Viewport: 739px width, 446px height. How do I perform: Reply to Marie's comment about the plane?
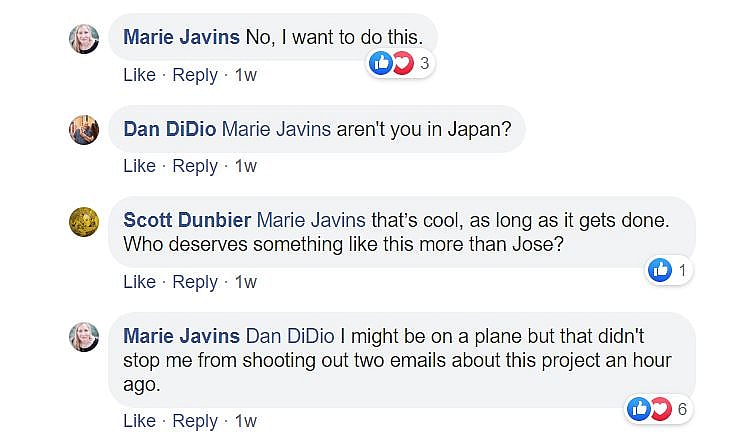pyautogui.click(x=195, y=421)
